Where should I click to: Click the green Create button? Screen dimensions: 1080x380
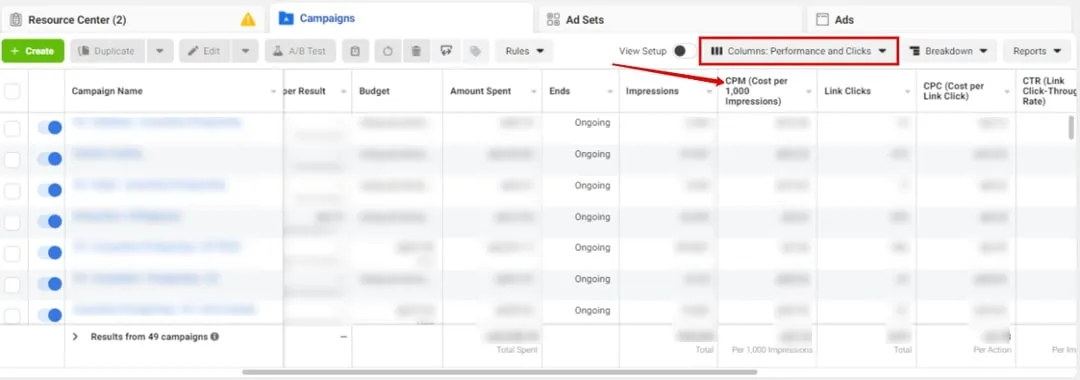coord(33,51)
